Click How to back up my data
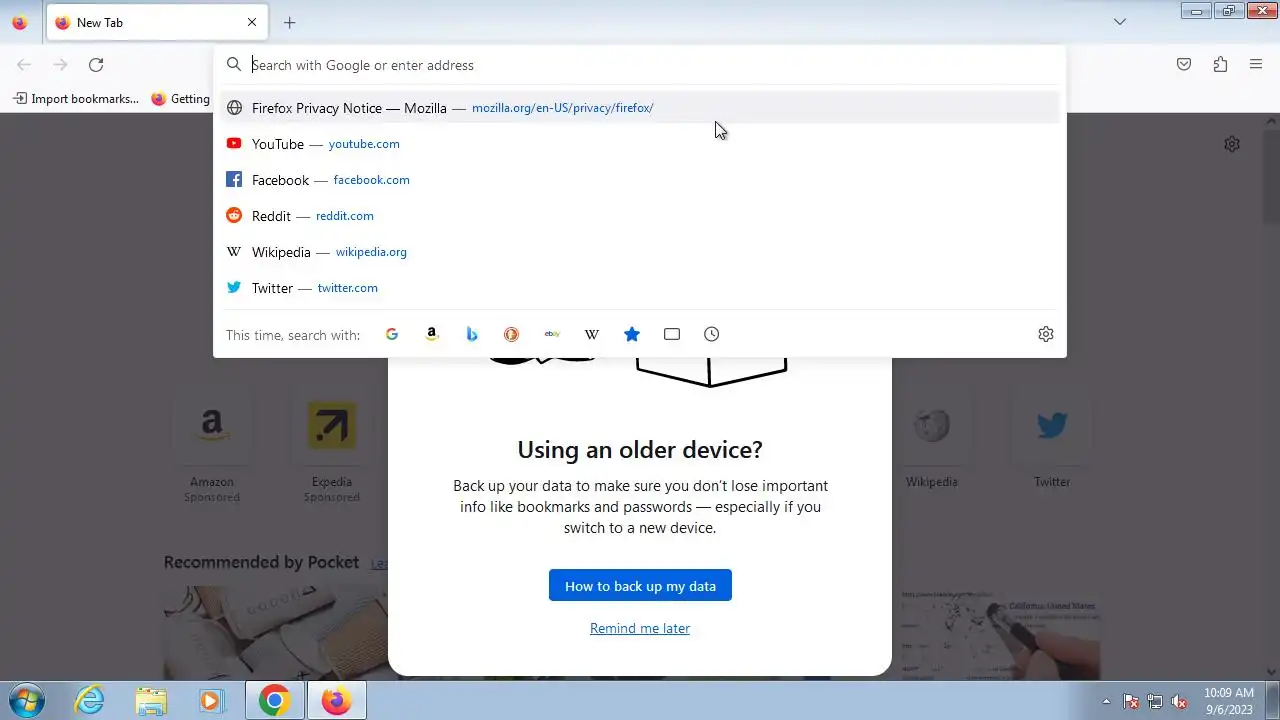The image size is (1280, 720). [x=640, y=586]
